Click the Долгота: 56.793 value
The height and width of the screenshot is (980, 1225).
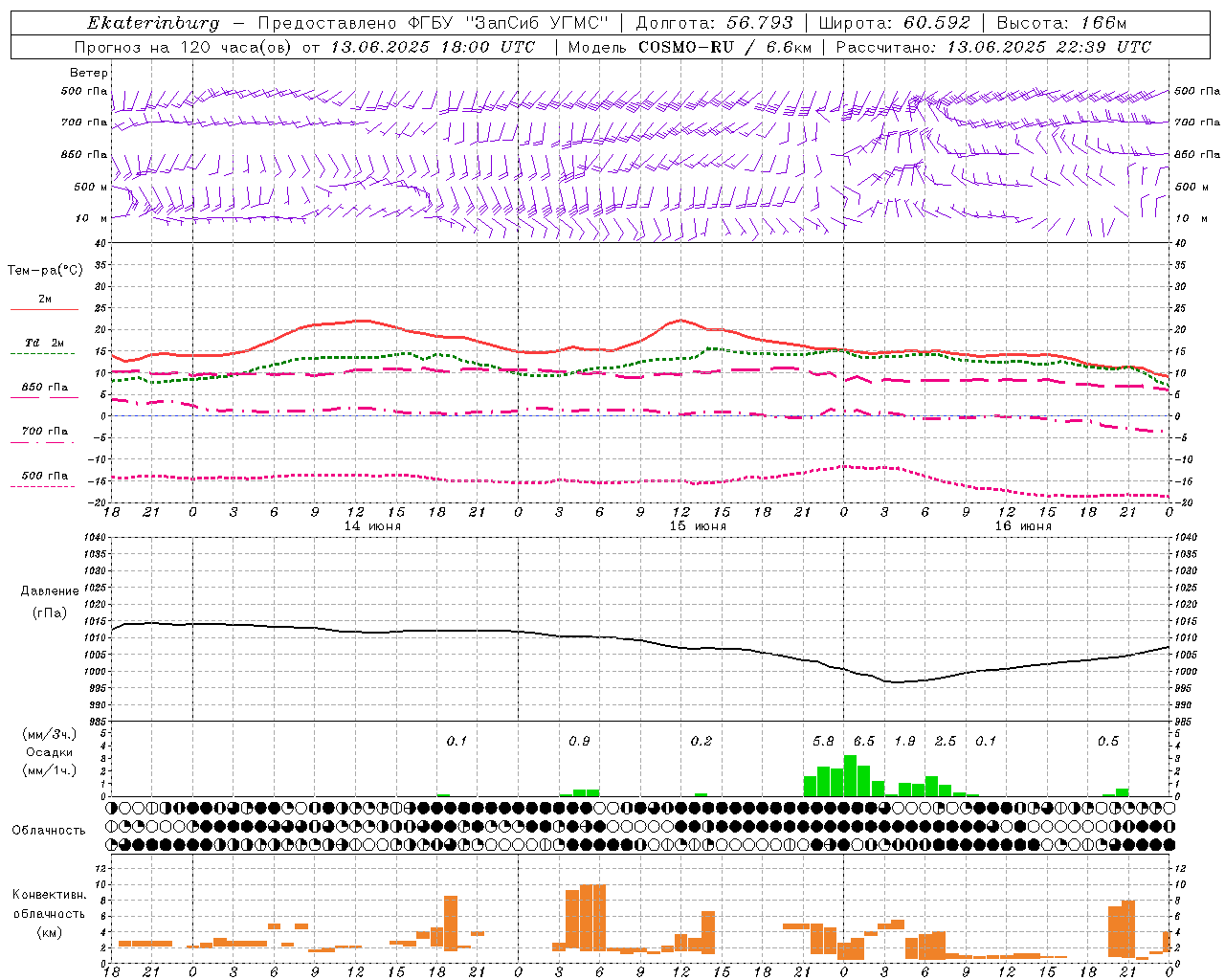point(714,23)
